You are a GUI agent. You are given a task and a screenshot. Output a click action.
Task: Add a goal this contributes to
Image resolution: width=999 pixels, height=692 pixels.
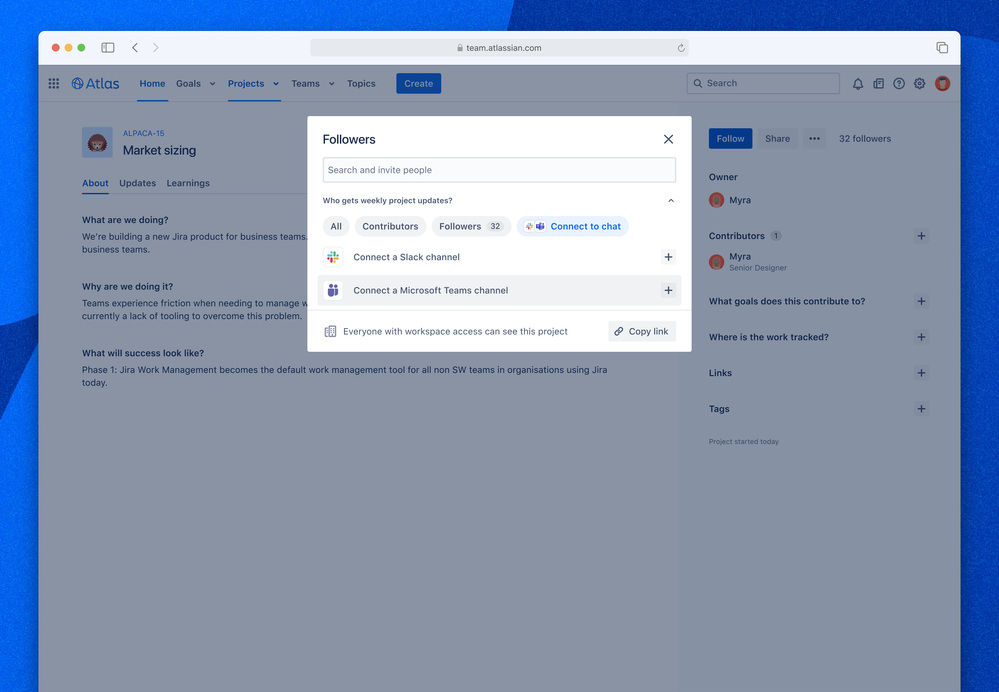921,301
